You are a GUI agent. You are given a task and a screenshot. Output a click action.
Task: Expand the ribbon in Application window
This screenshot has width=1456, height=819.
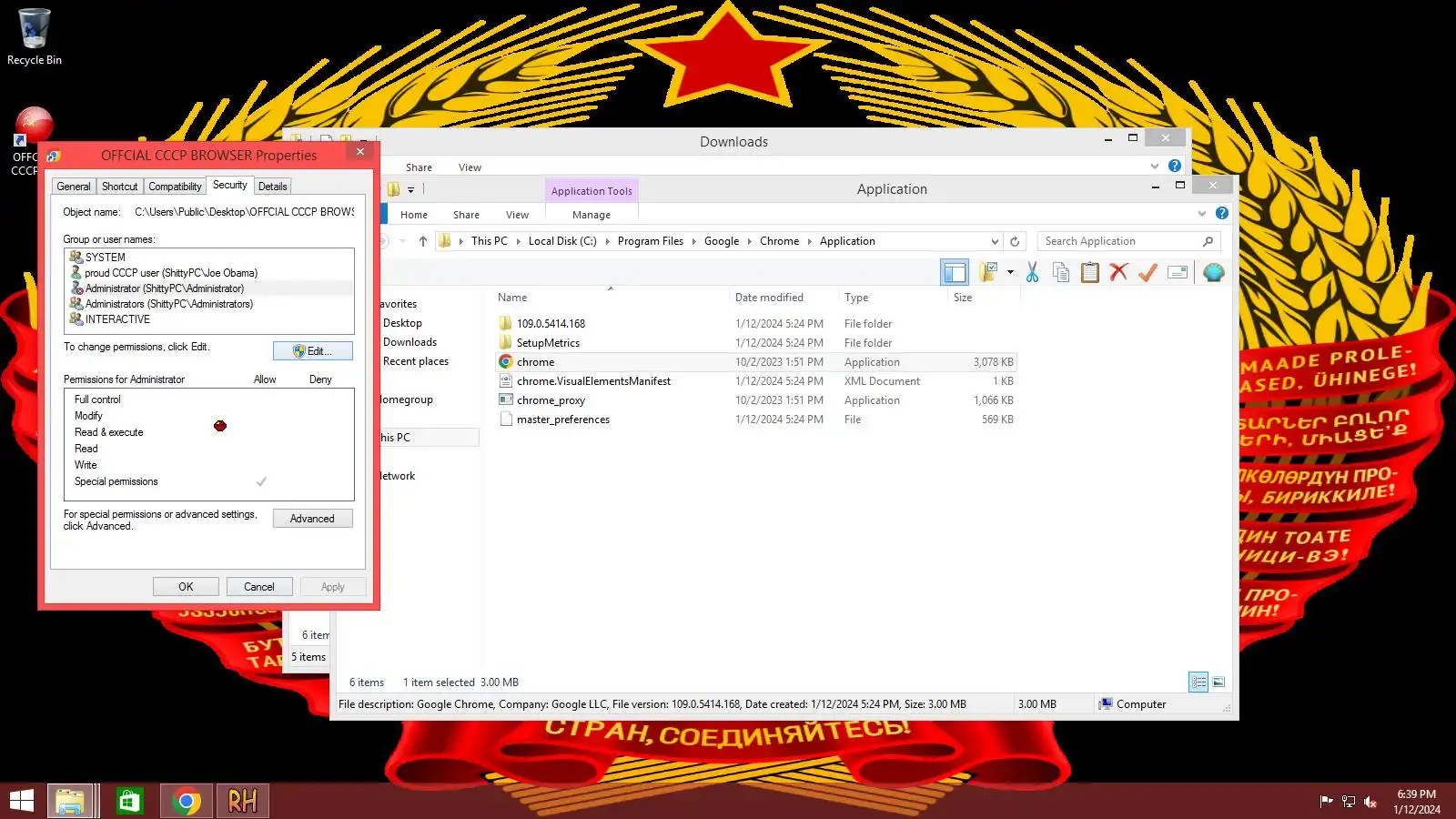1202,213
